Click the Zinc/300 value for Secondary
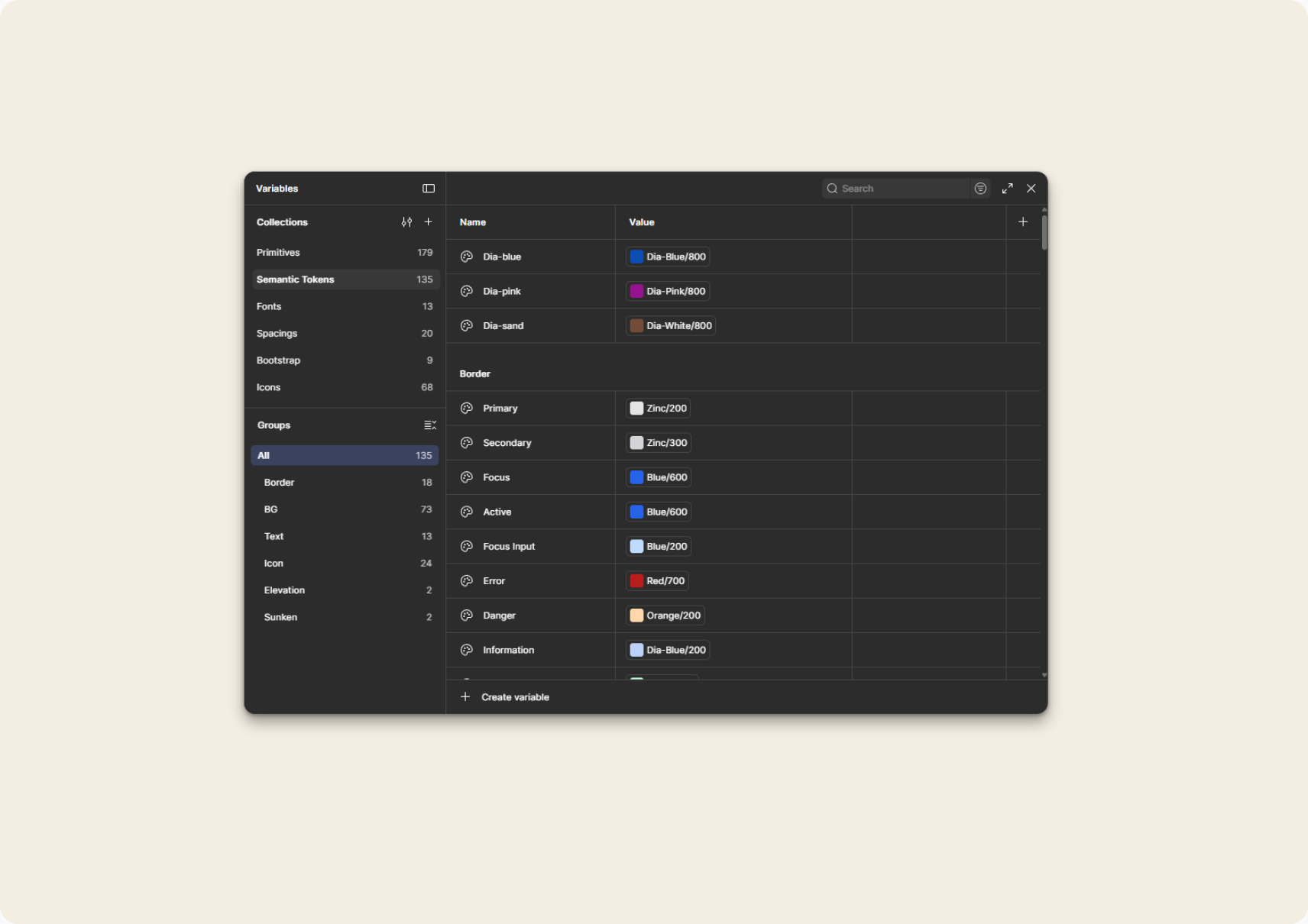 click(659, 443)
